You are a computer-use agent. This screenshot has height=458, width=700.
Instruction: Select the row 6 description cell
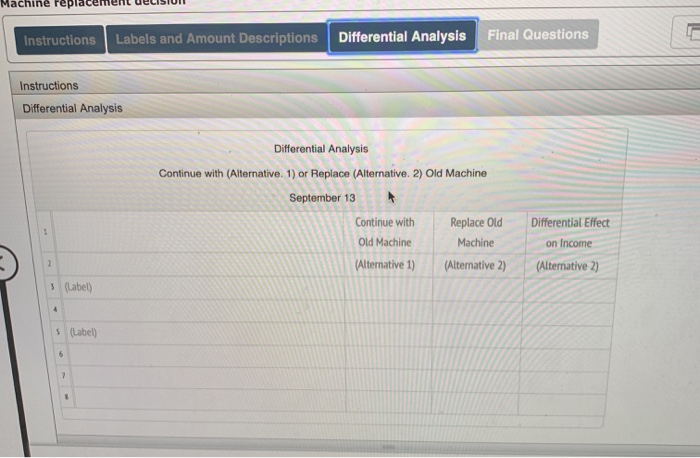(x=207, y=355)
